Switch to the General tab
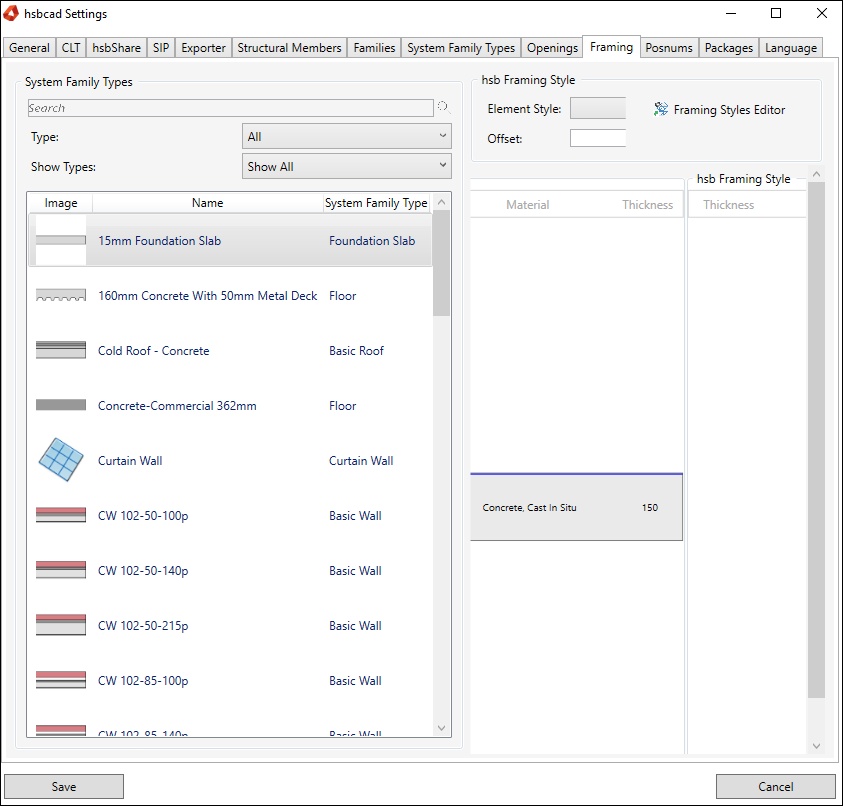843x806 pixels. pos(29,48)
